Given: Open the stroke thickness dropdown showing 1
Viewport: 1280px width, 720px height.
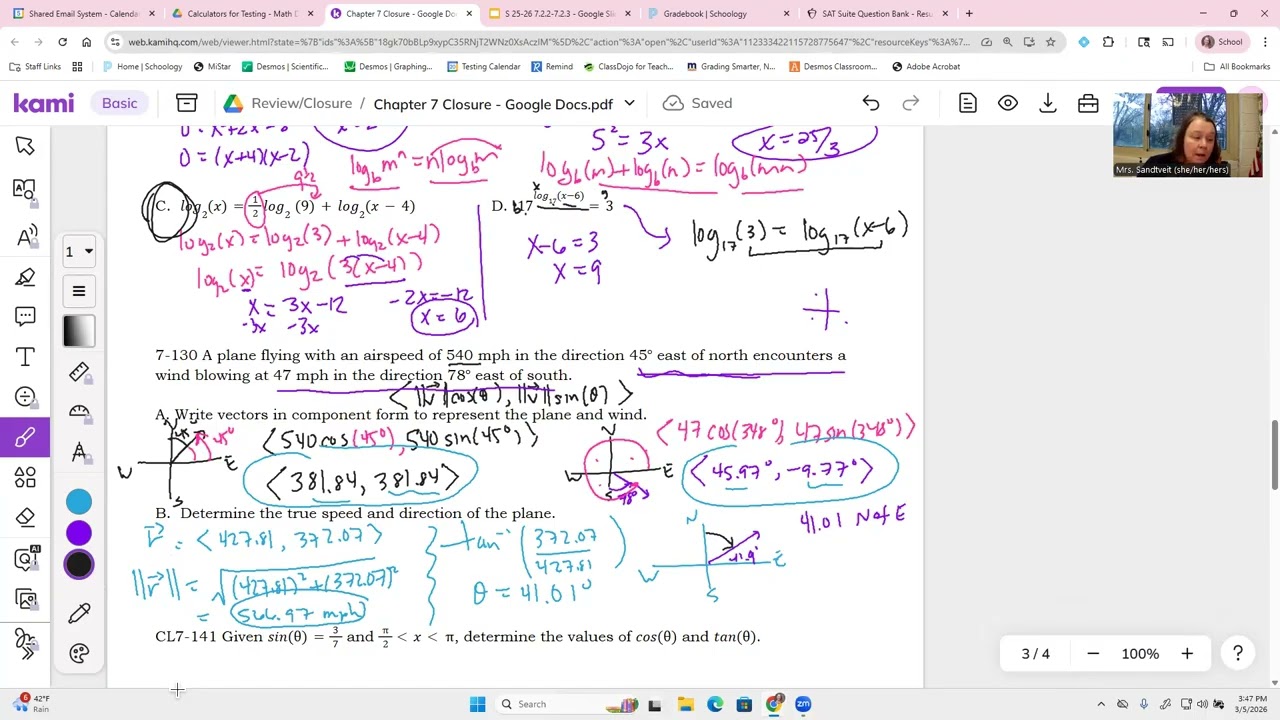Looking at the screenshot, I should tap(79, 252).
